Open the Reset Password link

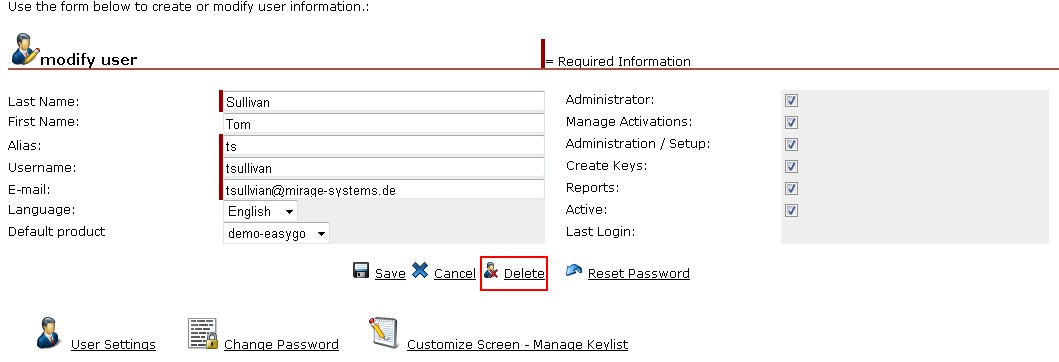tap(638, 274)
